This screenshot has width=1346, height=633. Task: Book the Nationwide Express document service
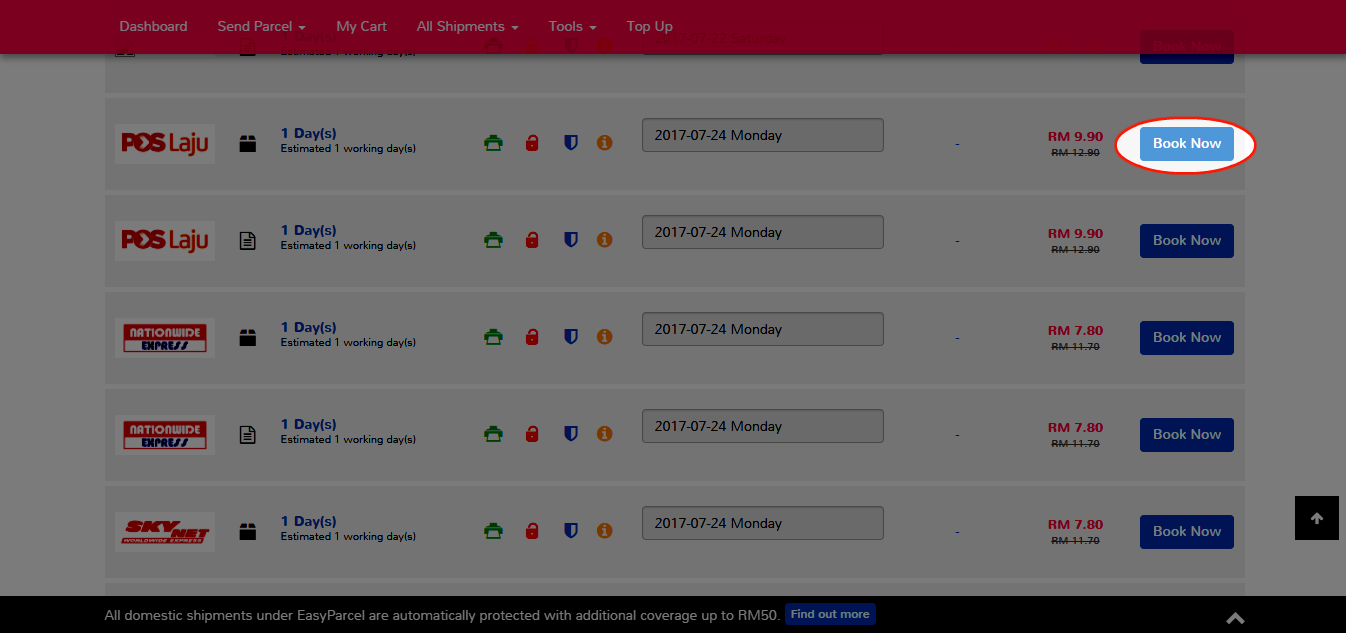tap(1187, 435)
